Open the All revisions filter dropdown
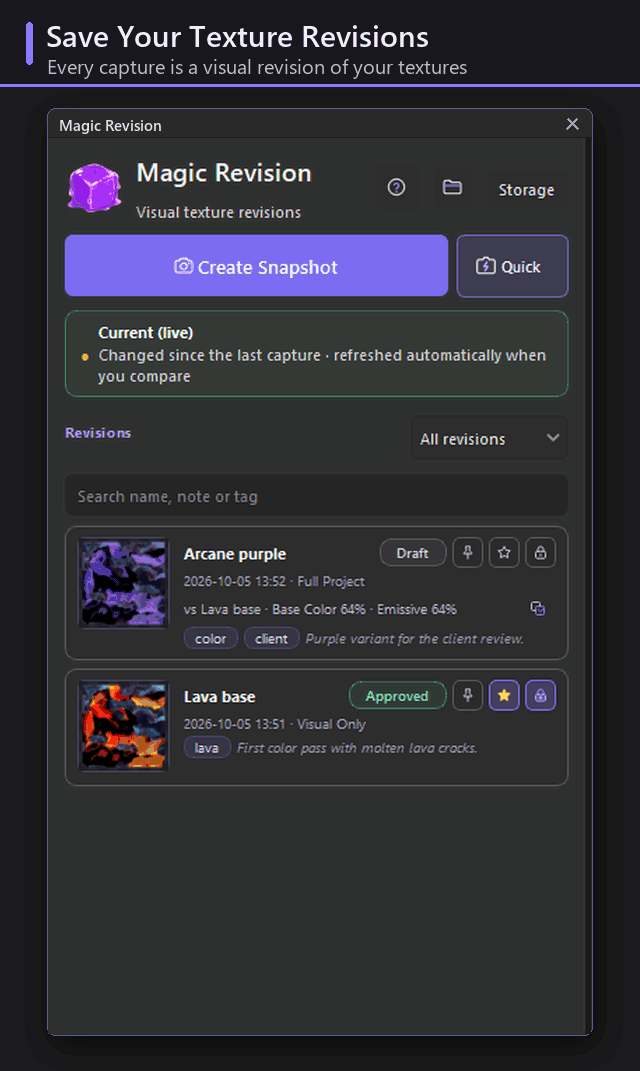The width and height of the screenshot is (640, 1071). click(x=489, y=438)
